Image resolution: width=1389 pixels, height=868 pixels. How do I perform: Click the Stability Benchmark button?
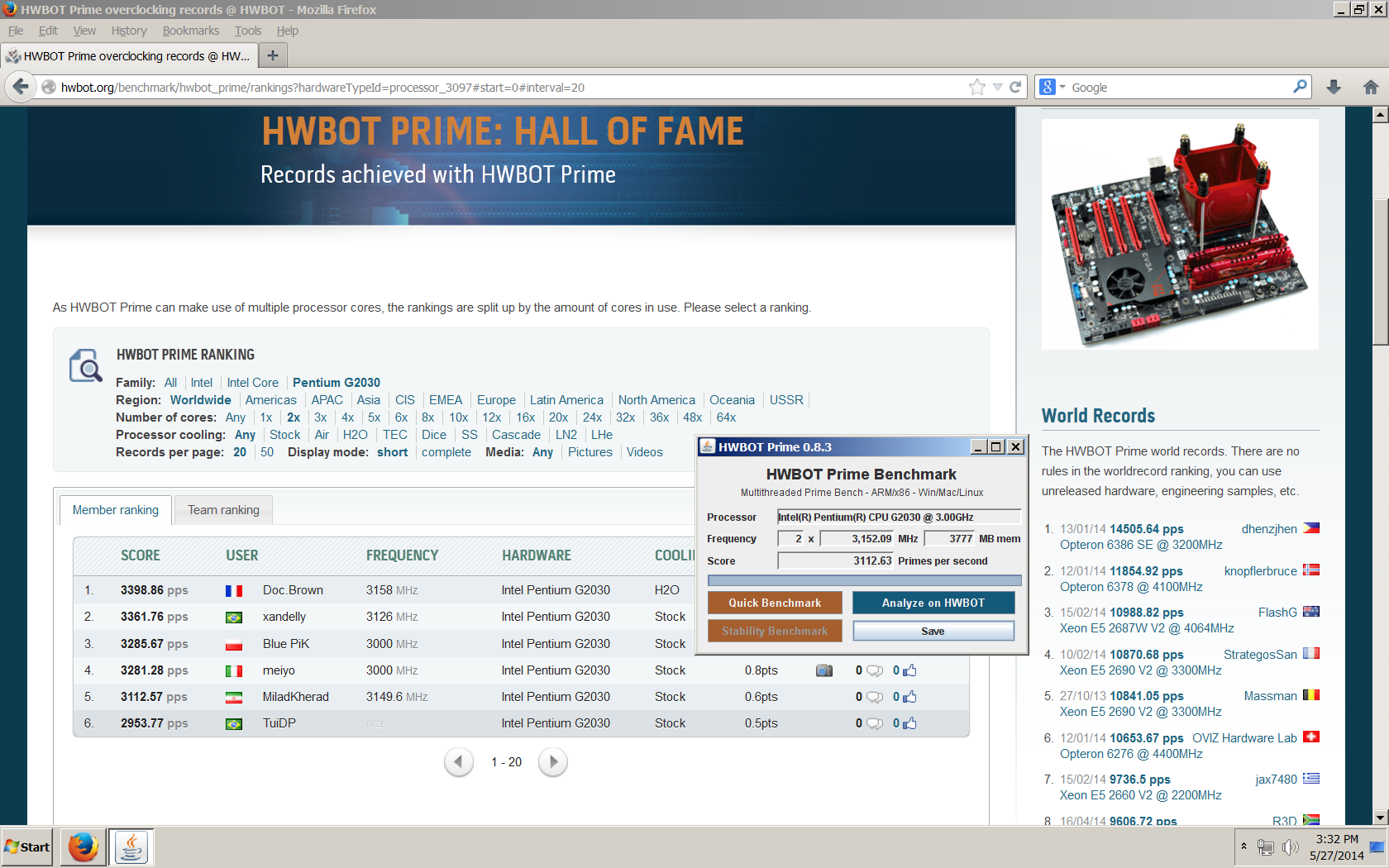(x=775, y=631)
